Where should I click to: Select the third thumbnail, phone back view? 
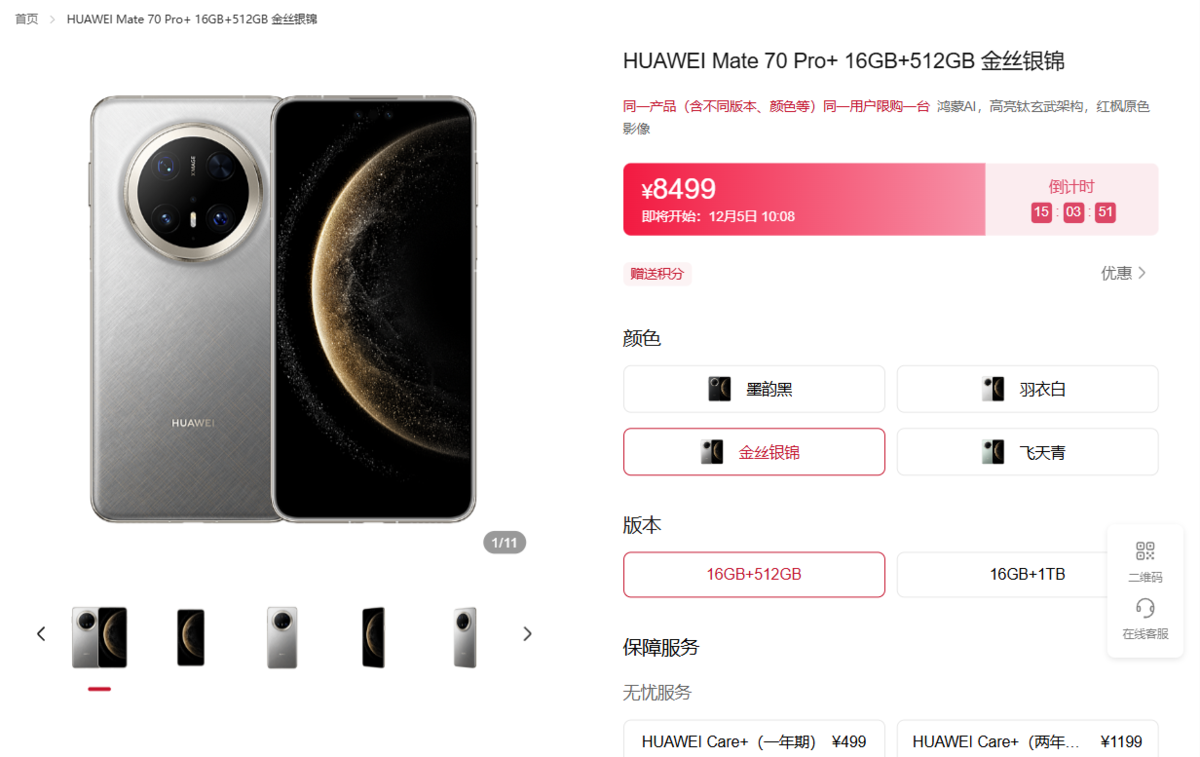coord(282,637)
